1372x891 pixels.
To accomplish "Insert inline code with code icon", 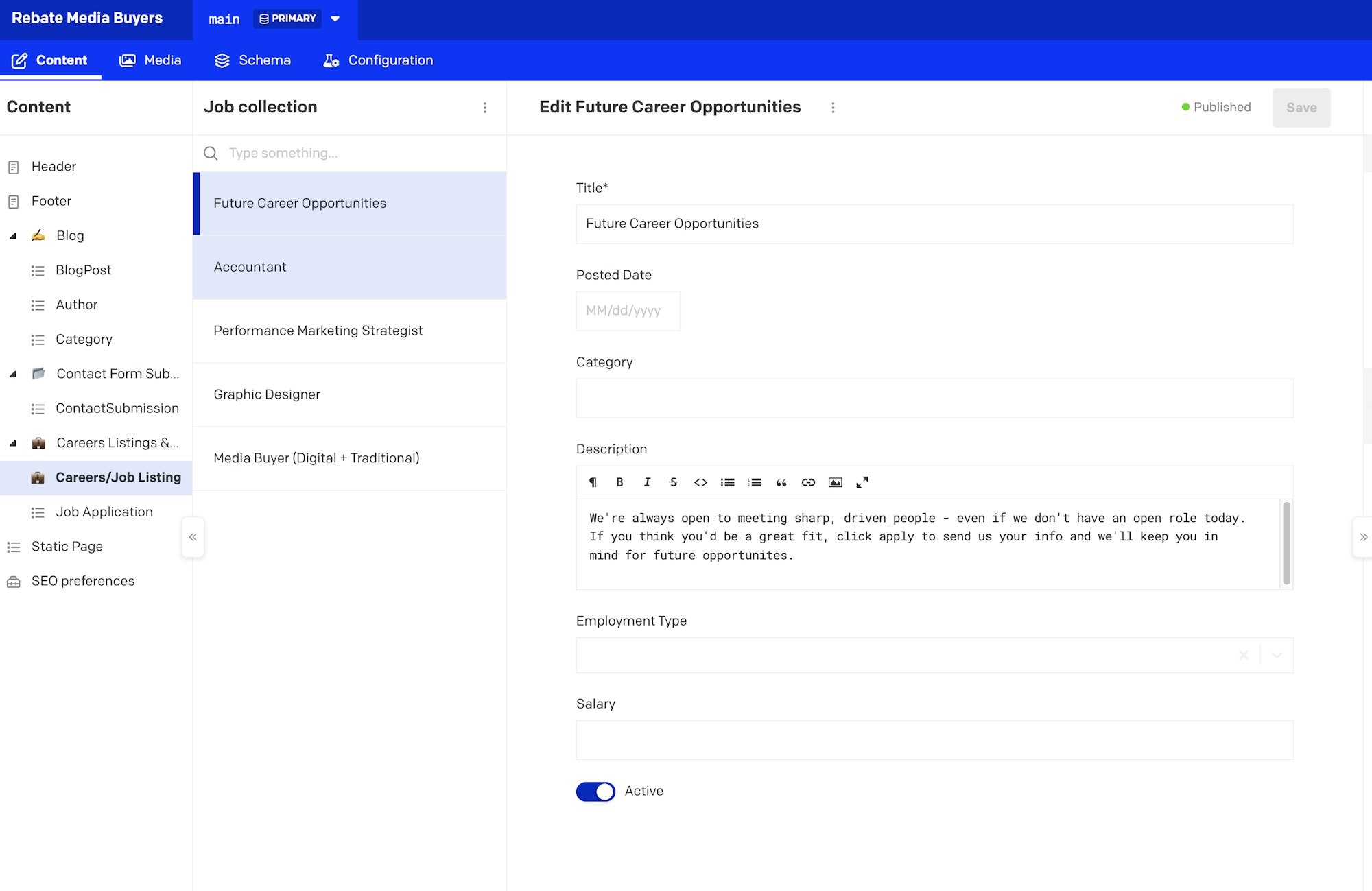I will tap(700, 482).
